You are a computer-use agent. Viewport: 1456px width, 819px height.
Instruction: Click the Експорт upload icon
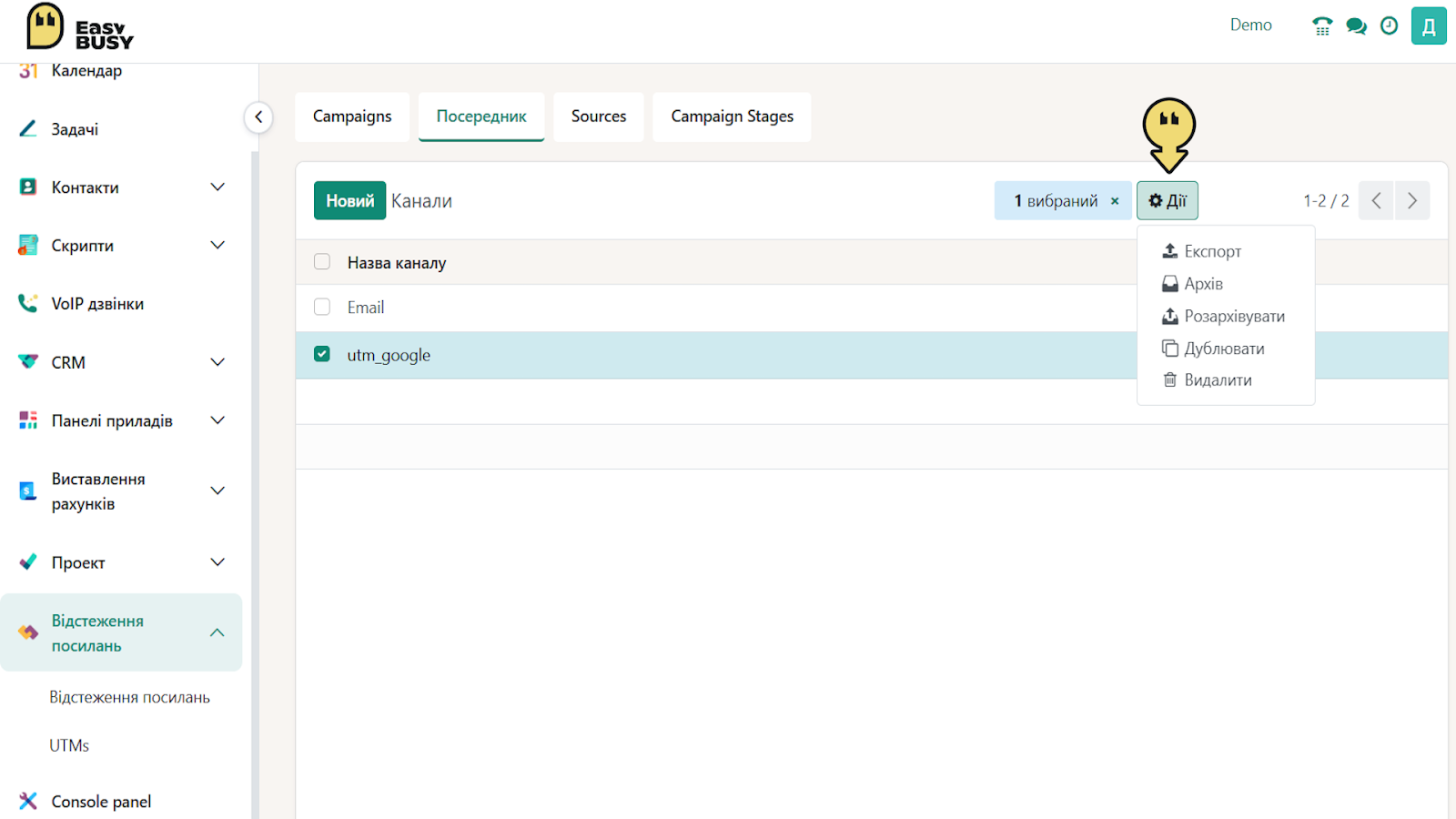coord(1170,250)
